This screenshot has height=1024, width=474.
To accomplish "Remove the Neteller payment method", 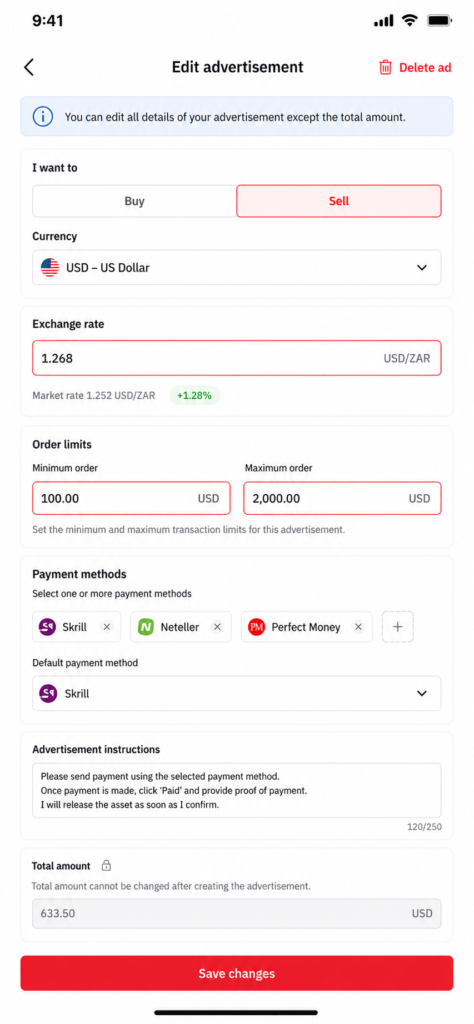I will coord(218,627).
